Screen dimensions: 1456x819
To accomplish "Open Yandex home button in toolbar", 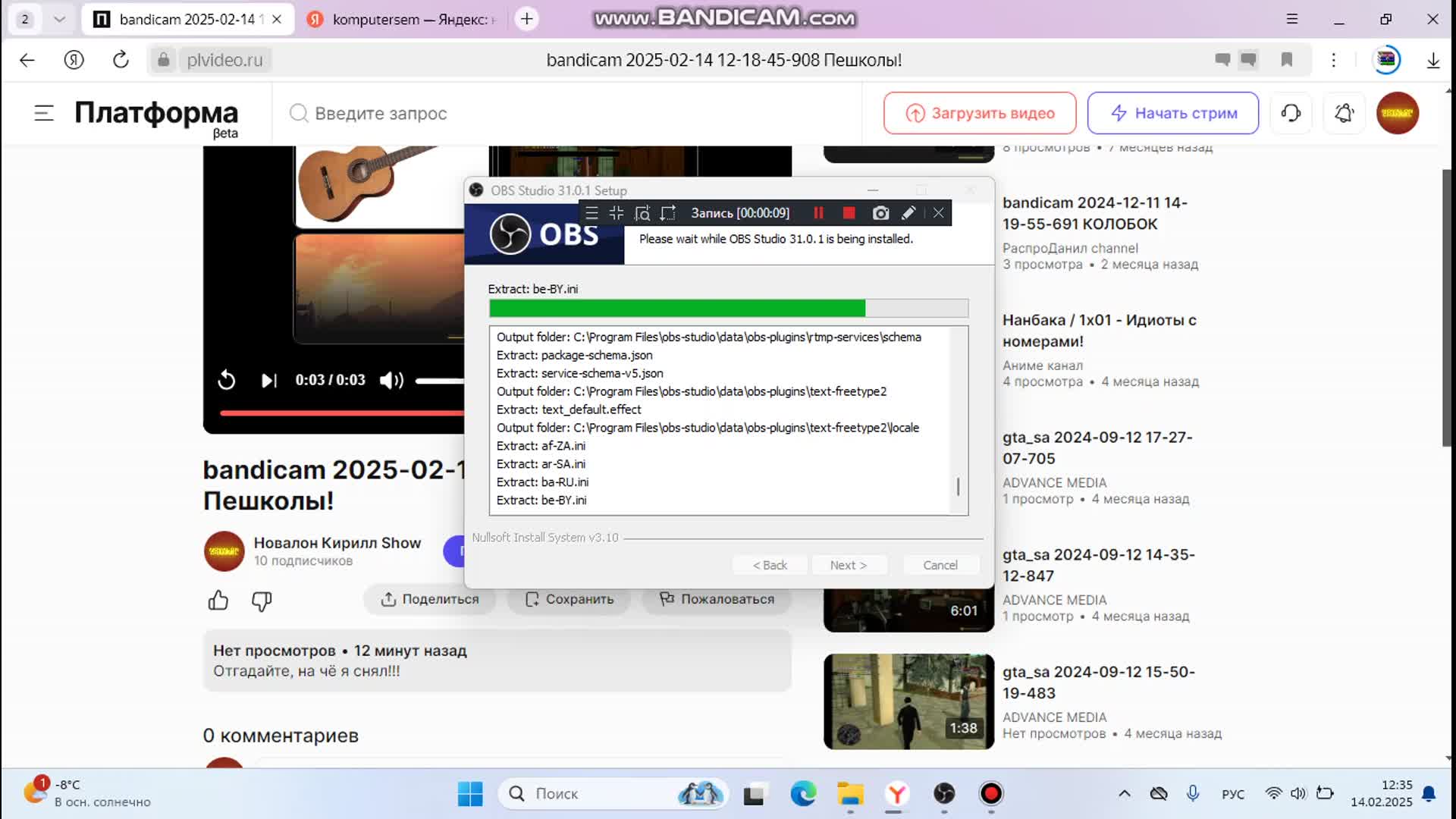I will pyautogui.click(x=74, y=60).
